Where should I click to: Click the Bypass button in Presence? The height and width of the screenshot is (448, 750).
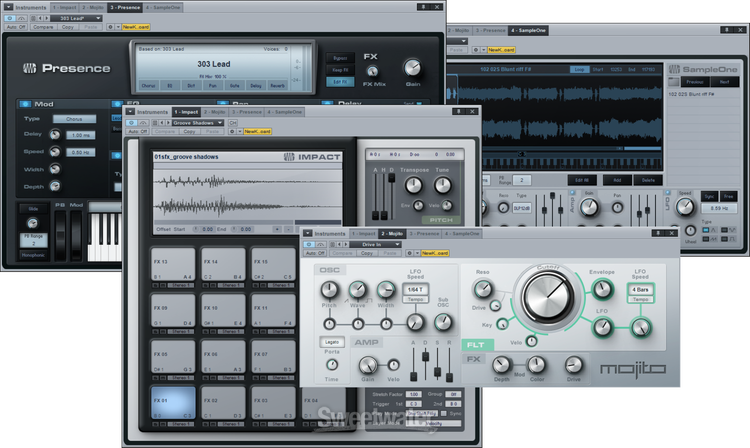(338, 59)
